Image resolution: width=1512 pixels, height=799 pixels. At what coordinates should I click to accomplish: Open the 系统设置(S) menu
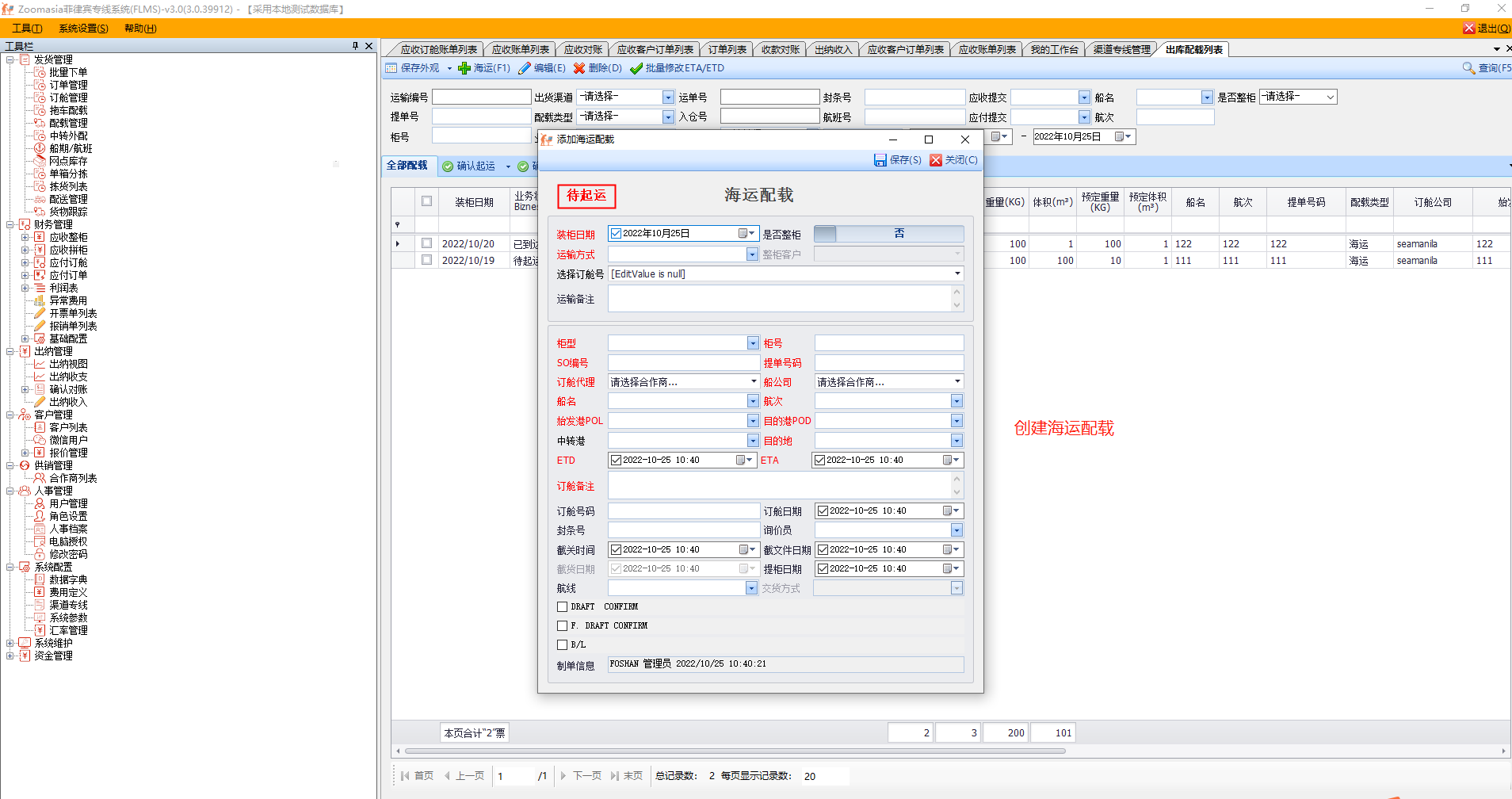click(x=83, y=29)
